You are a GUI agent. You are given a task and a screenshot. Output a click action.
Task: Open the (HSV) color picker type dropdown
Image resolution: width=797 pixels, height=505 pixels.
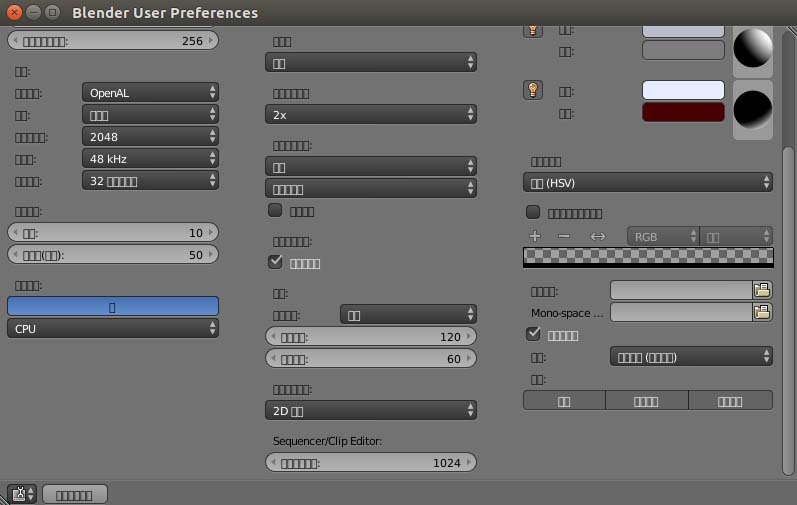point(648,182)
